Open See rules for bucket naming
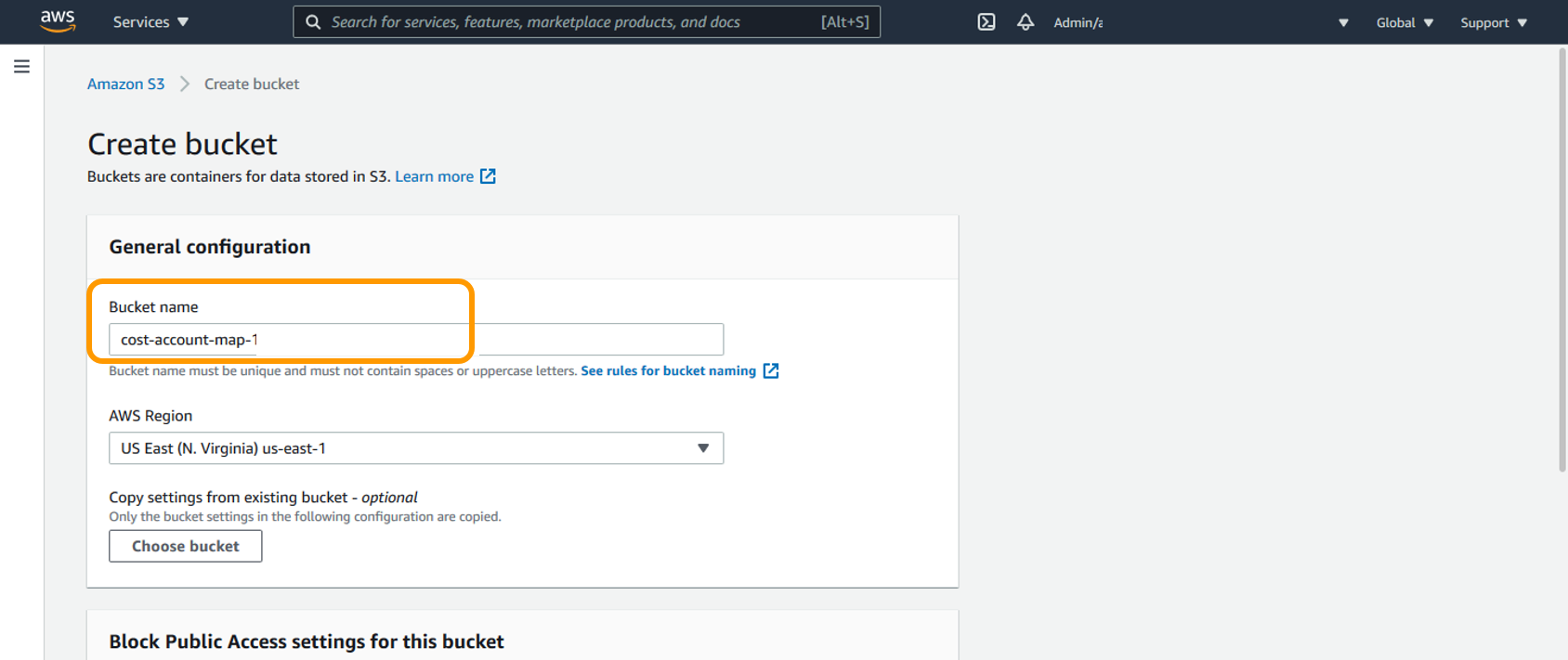This screenshot has width=1568, height=660. 668,370
